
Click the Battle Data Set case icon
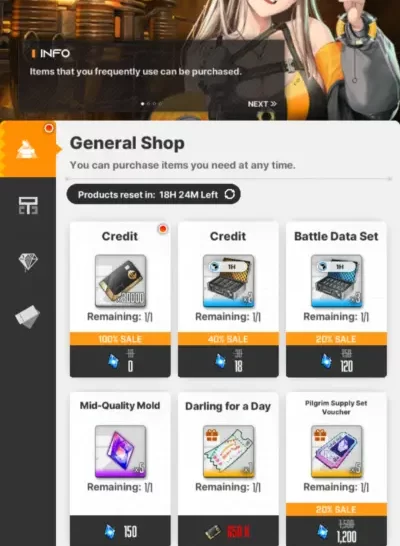[336, 281]
